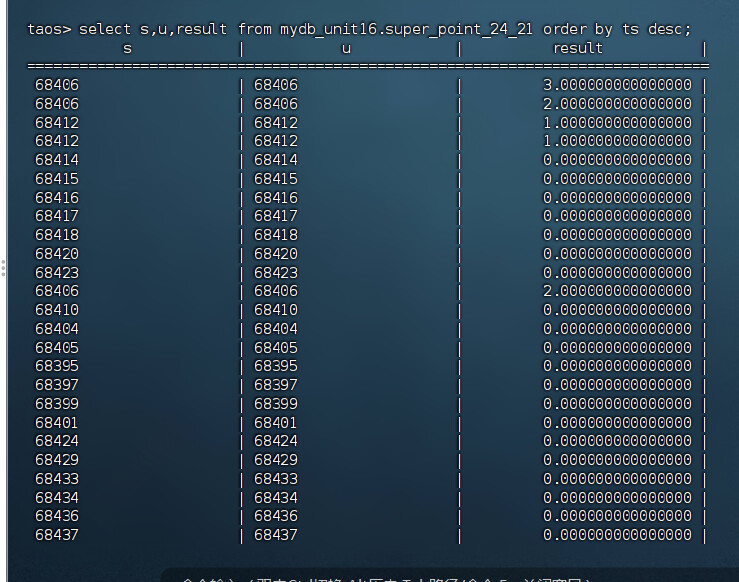Click 68415 in the u column
Image resolution: width=739 pixels, height=582 pixels.
click(x=276, y=179)
